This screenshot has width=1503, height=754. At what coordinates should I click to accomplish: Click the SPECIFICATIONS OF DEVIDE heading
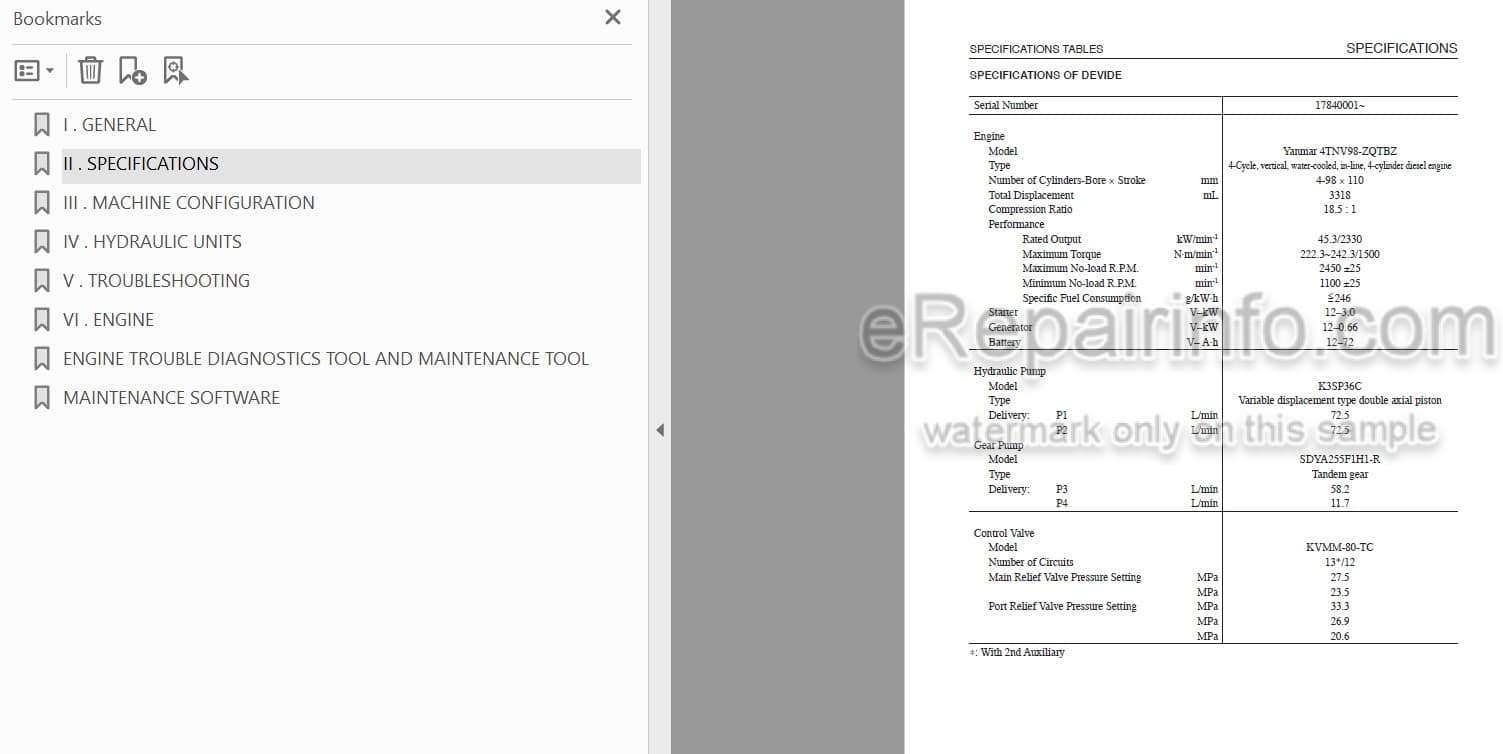(x=1045, y=75)
